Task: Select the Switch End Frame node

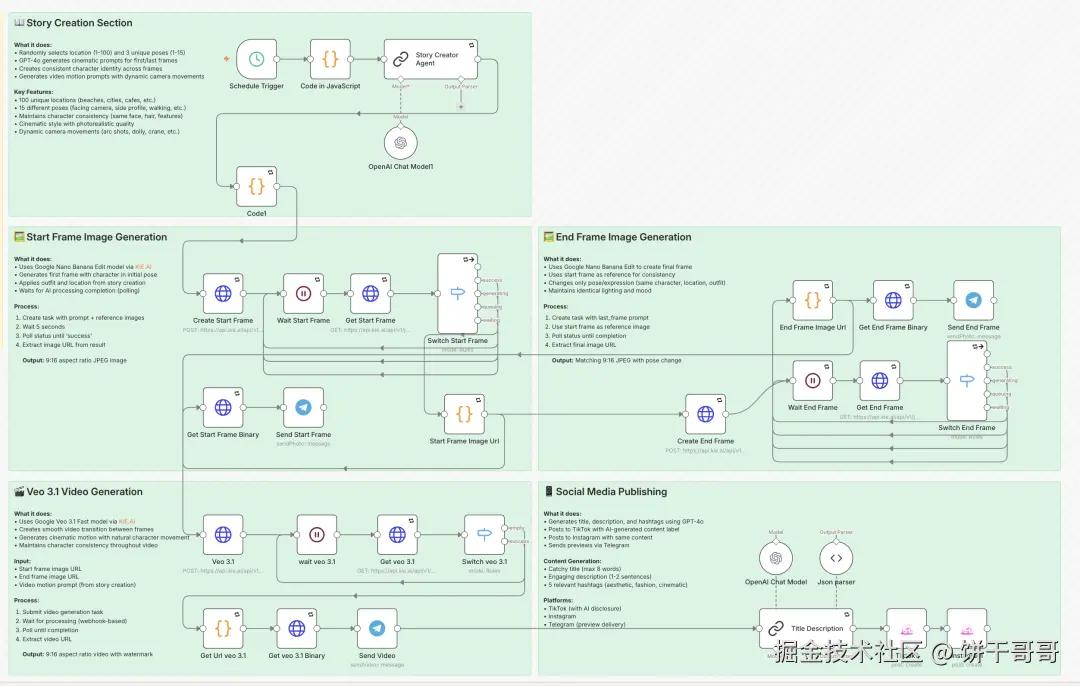Action: point(967,381)
